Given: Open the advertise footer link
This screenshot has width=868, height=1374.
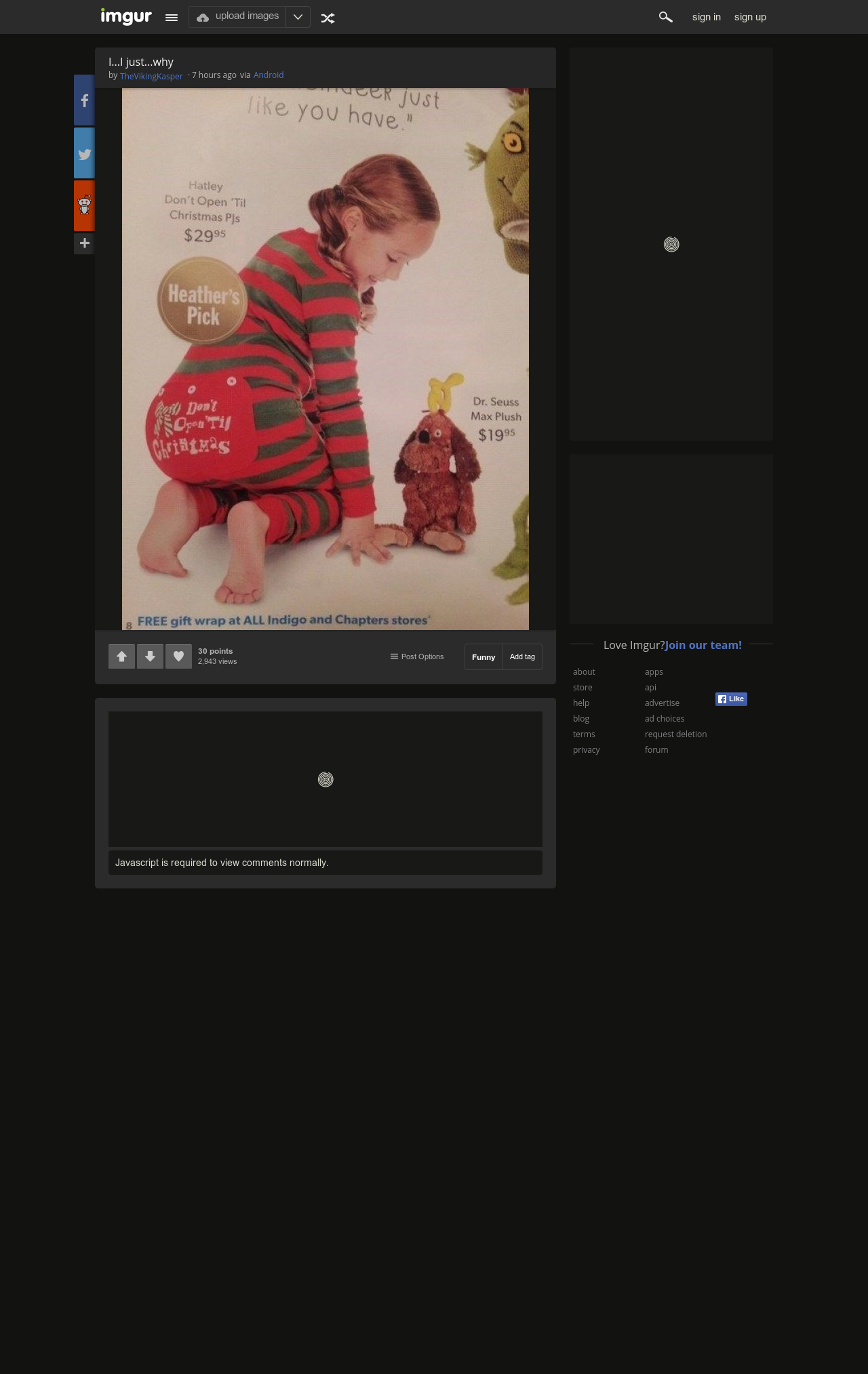Looking at the screenshot, I should [662, 703].
